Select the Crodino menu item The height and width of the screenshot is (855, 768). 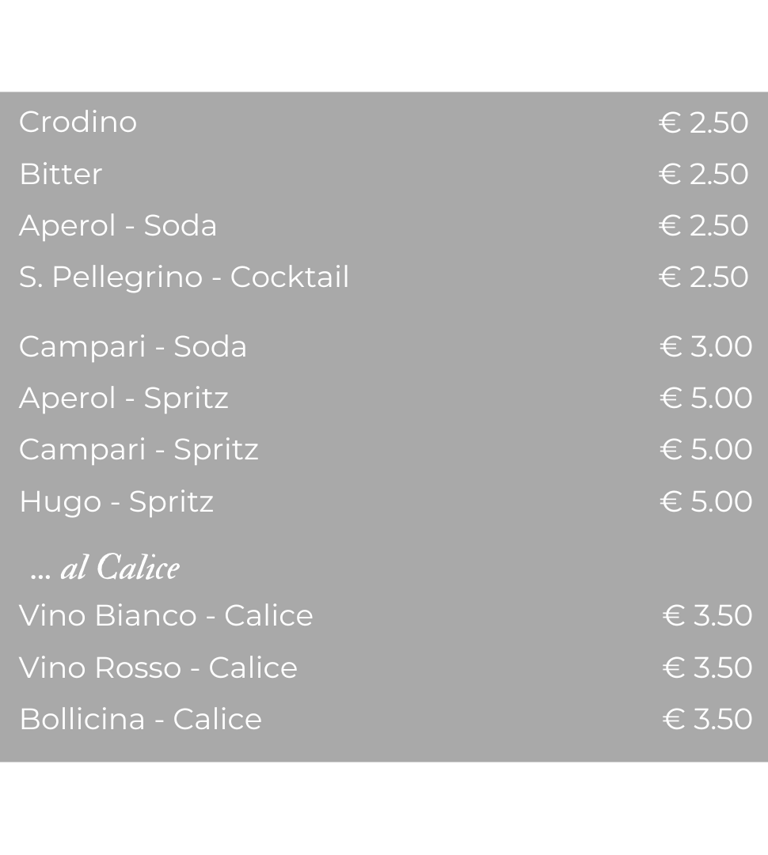78,122
